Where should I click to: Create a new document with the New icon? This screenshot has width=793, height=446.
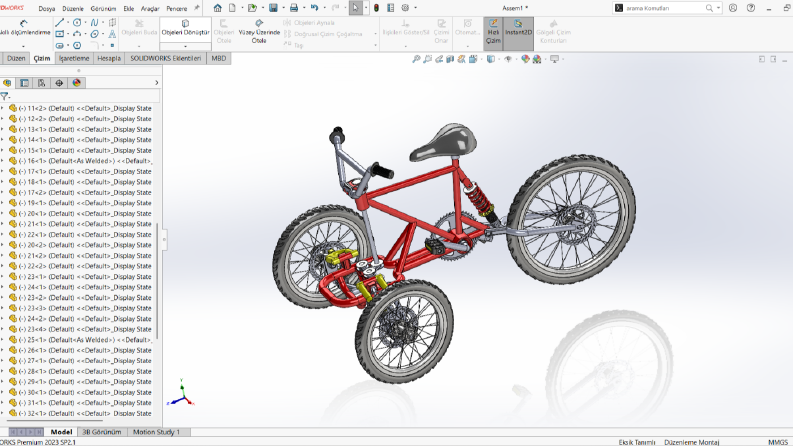[232, 8]
